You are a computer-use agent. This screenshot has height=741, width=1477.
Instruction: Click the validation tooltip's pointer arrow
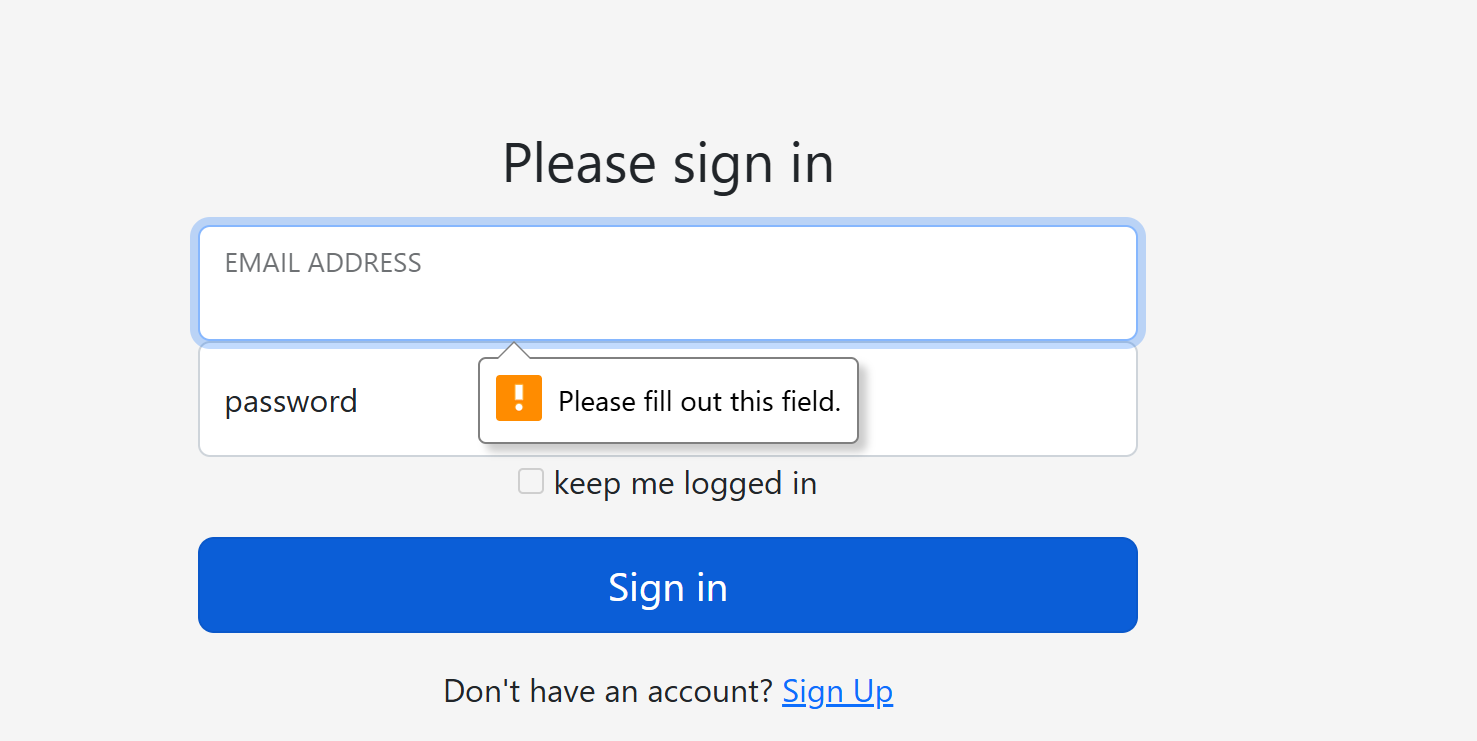(513, 350)
